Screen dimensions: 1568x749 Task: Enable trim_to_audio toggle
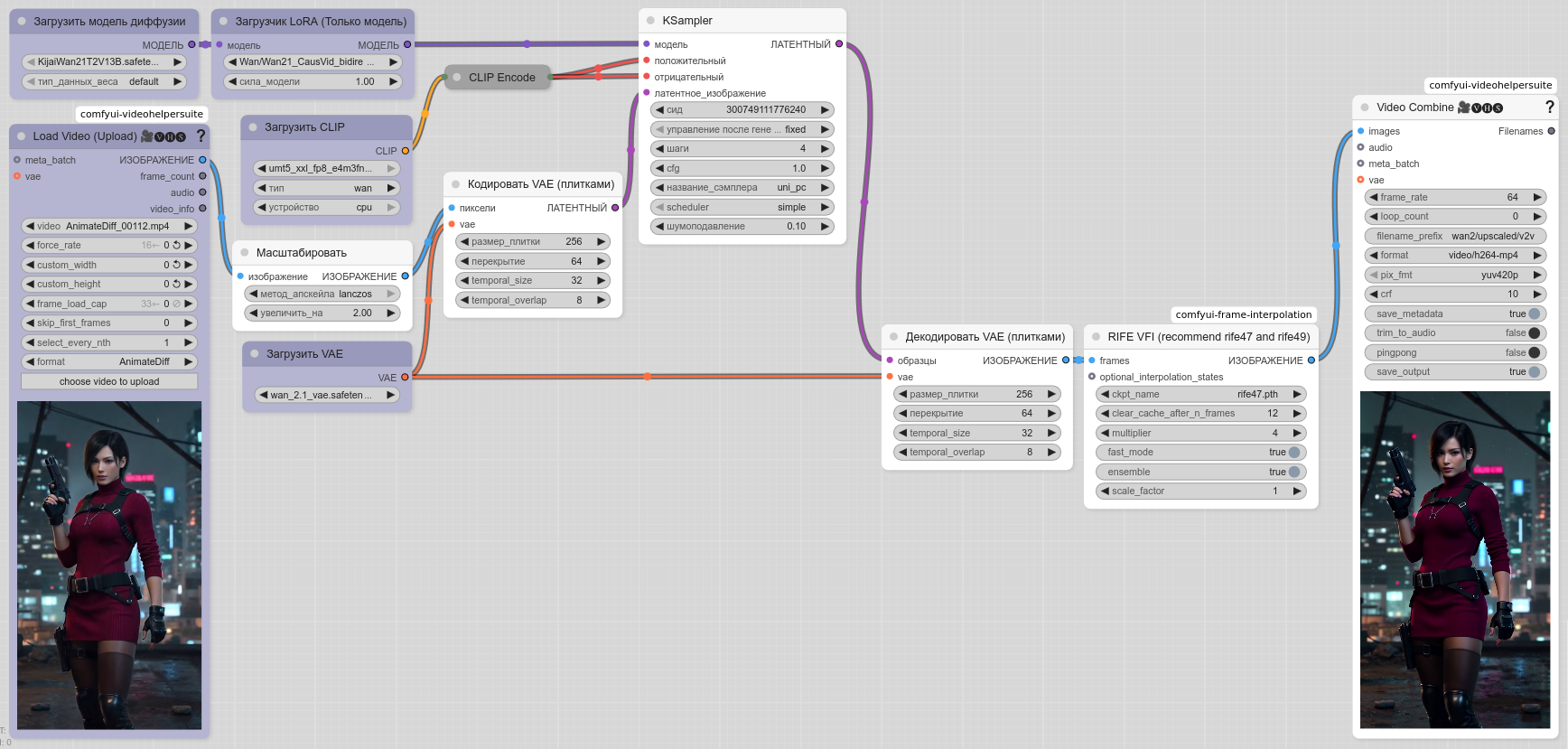[x=1534, y=333]
